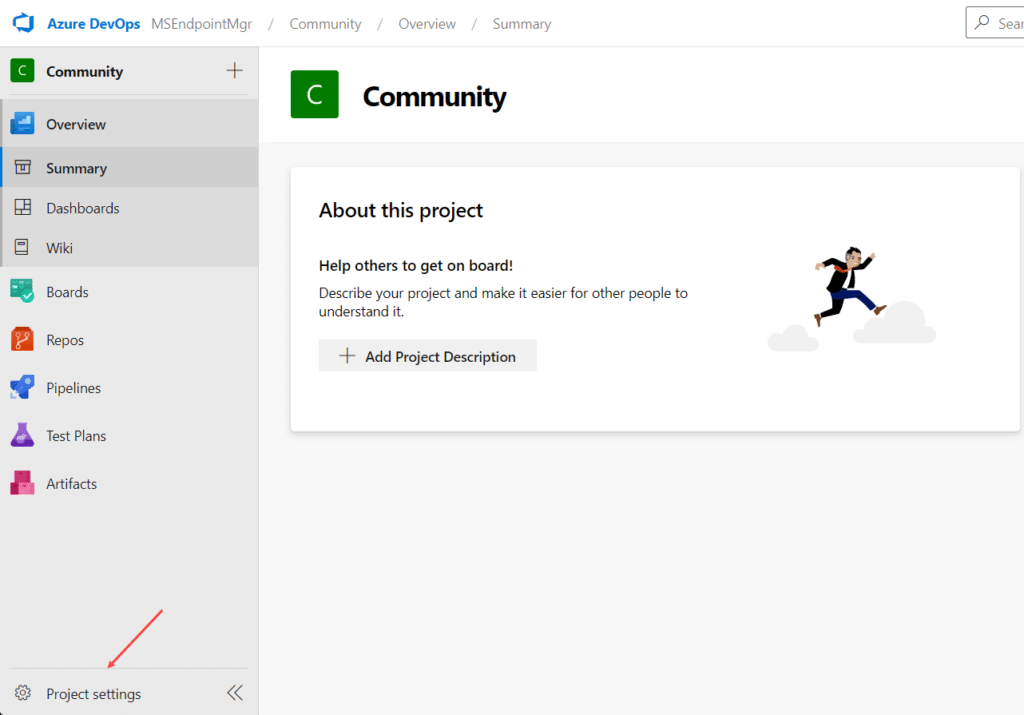Go to MSEndpointMgr organization breadcrumb
The width and height of the screenshot is (1024, 715).
(201, 24)
